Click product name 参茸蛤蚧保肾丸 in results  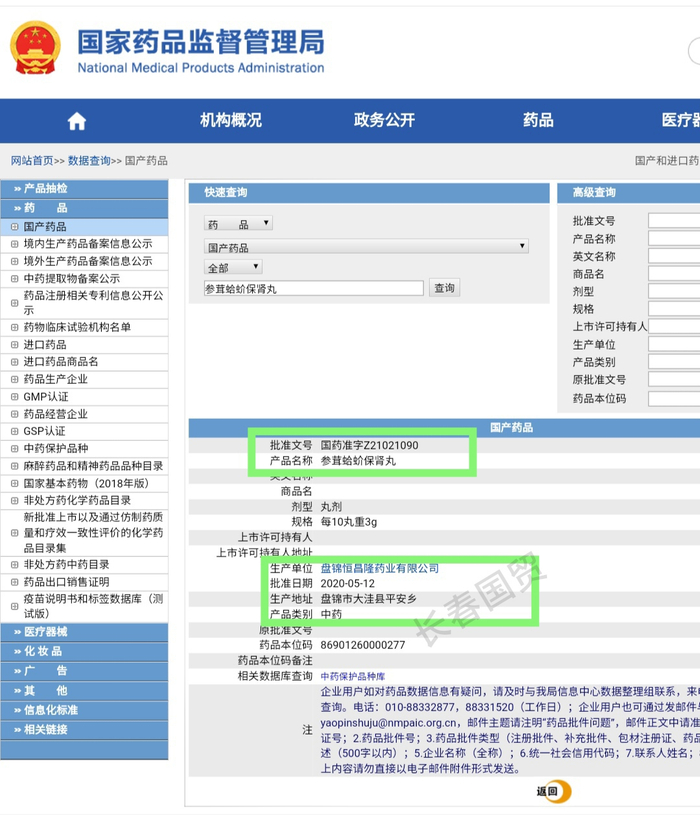tap(358, 461)
